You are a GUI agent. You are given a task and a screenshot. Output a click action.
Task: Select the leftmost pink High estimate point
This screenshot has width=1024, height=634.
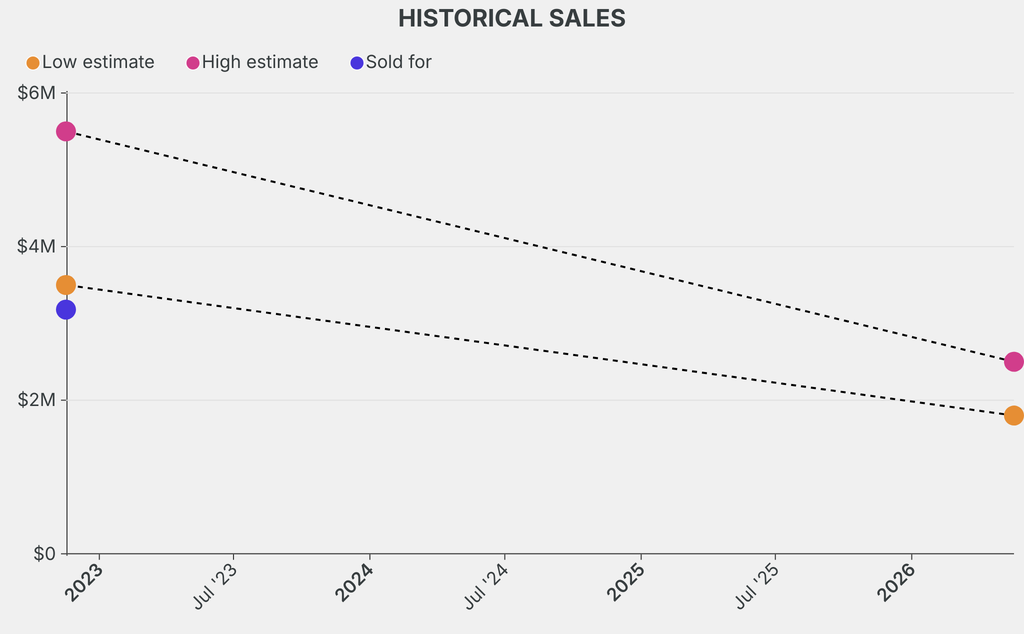pos(66,131)
